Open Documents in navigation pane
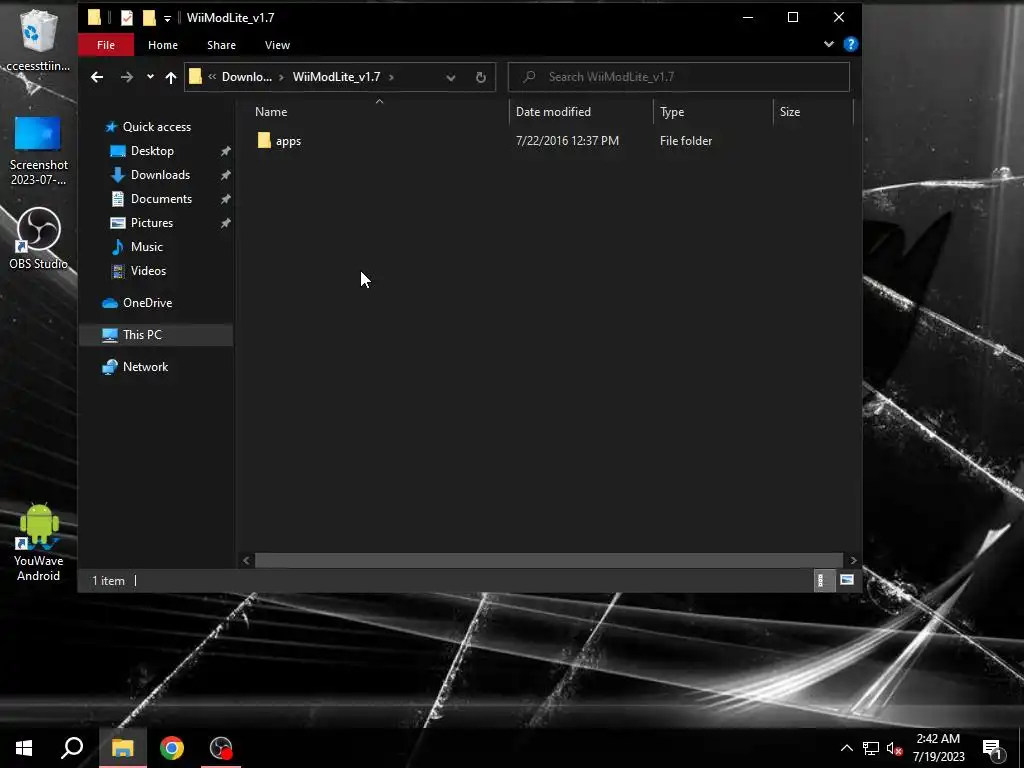This screenshot has height=768, width=1024. 161,199
